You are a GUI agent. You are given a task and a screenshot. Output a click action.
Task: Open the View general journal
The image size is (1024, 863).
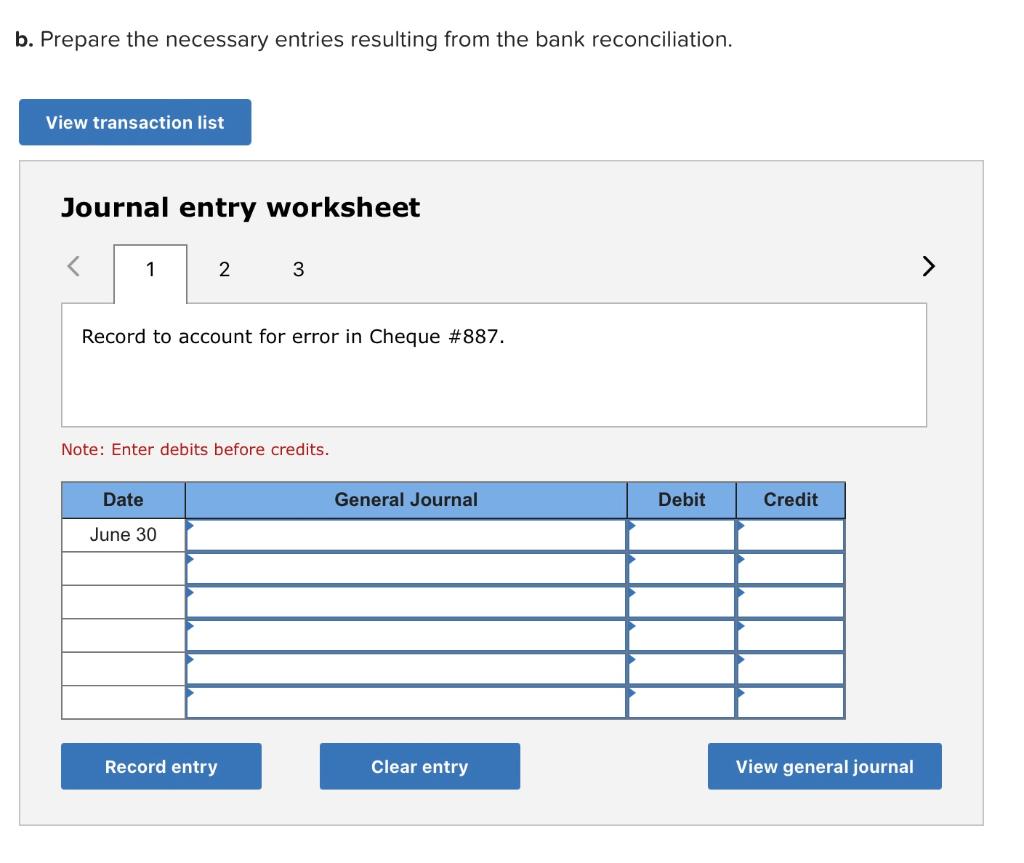pos(824,766)
